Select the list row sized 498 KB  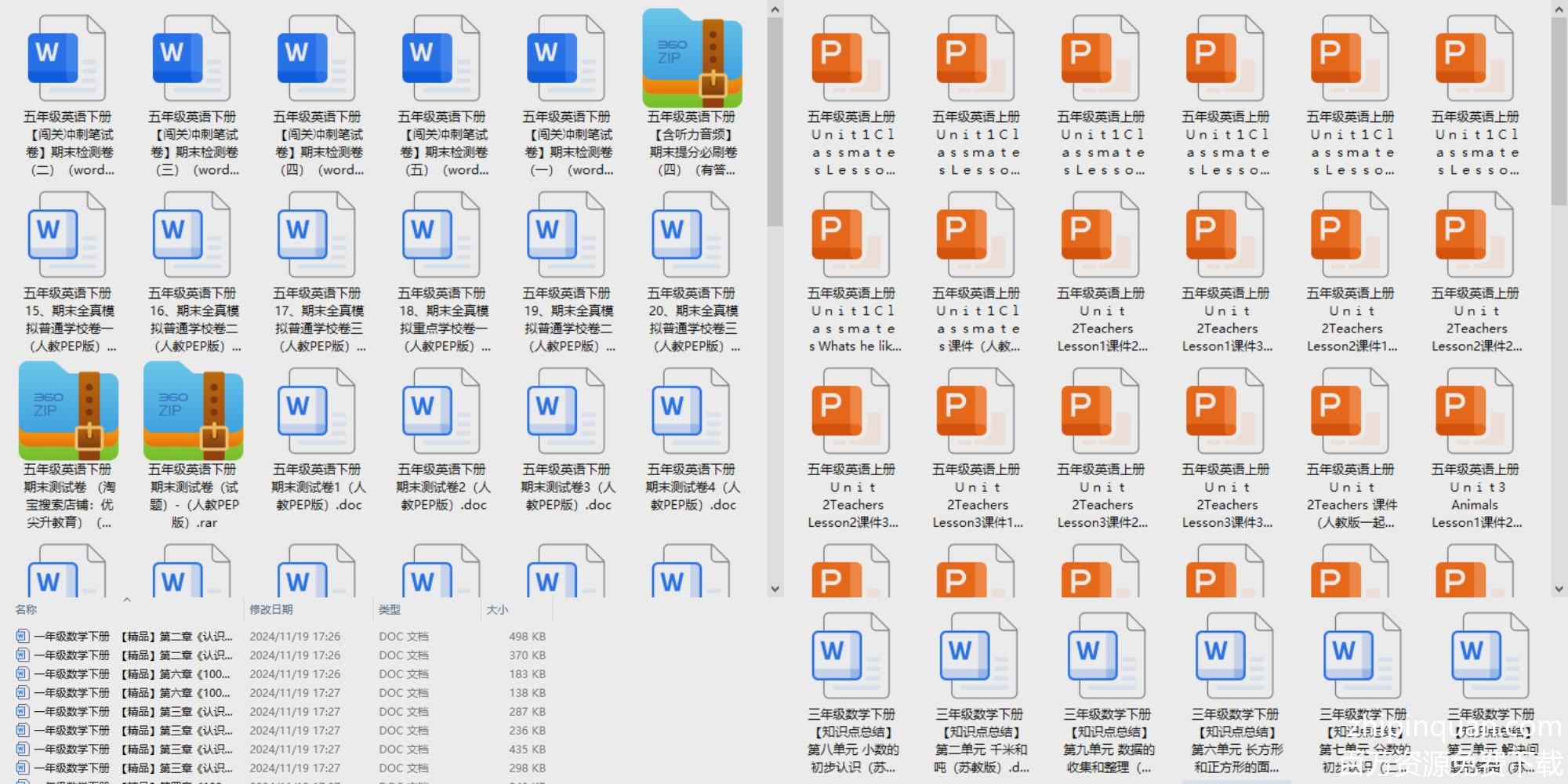(133, 636)
